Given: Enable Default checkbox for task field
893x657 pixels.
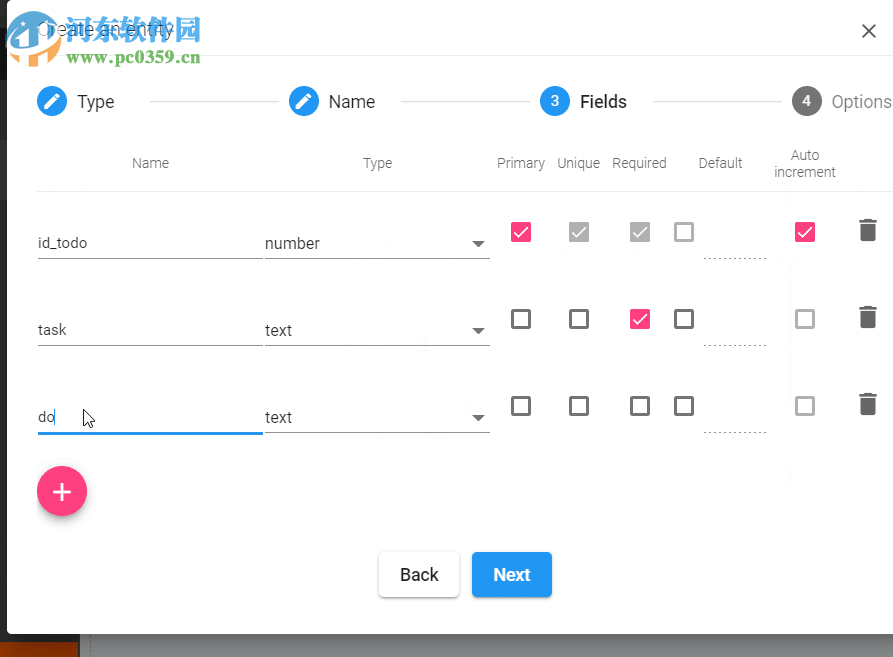Looking at the screenshot, I should (684, 319).
